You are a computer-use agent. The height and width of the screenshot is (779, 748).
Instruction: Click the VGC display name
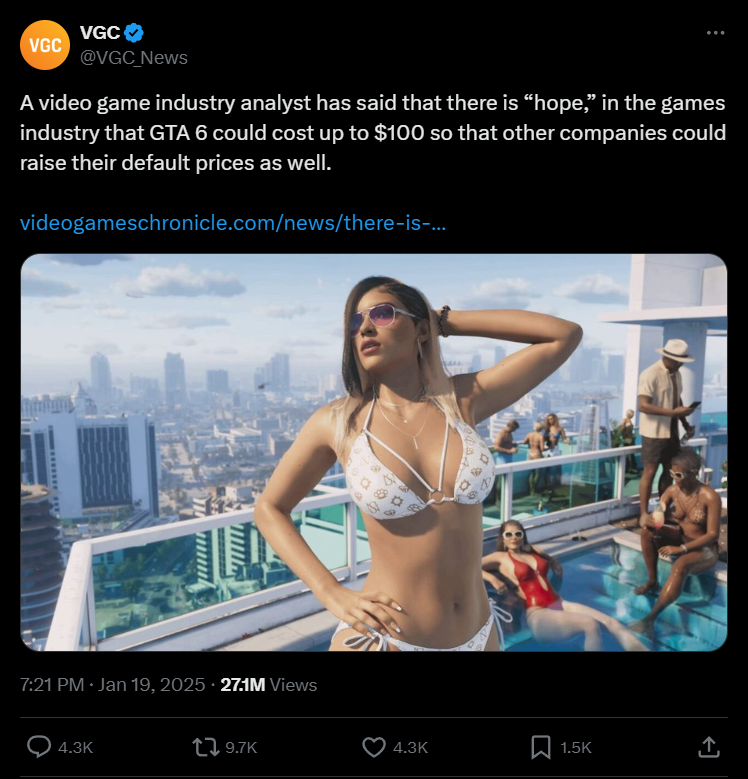point(100,33)
